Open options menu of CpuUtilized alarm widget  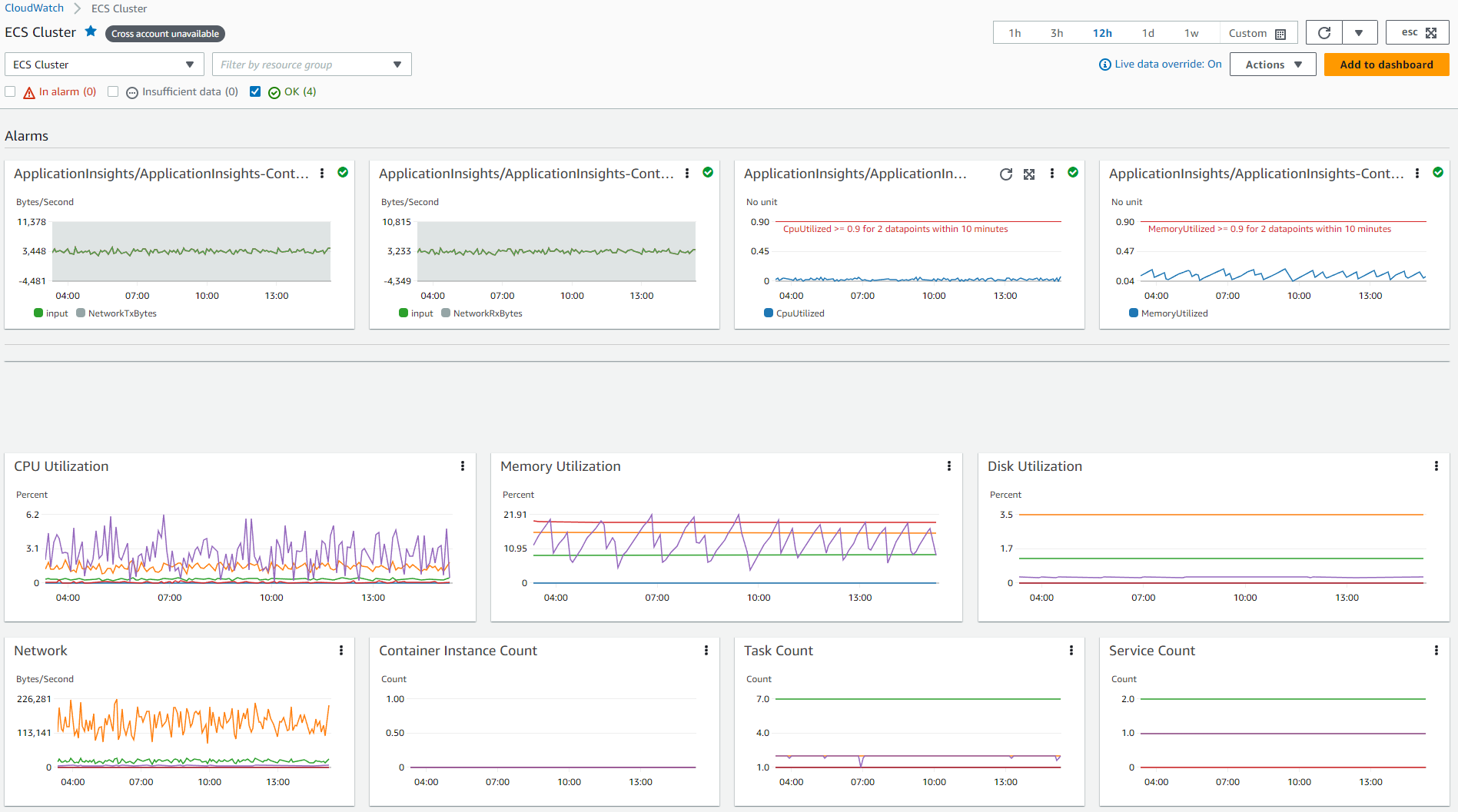tap(1052, 174)
